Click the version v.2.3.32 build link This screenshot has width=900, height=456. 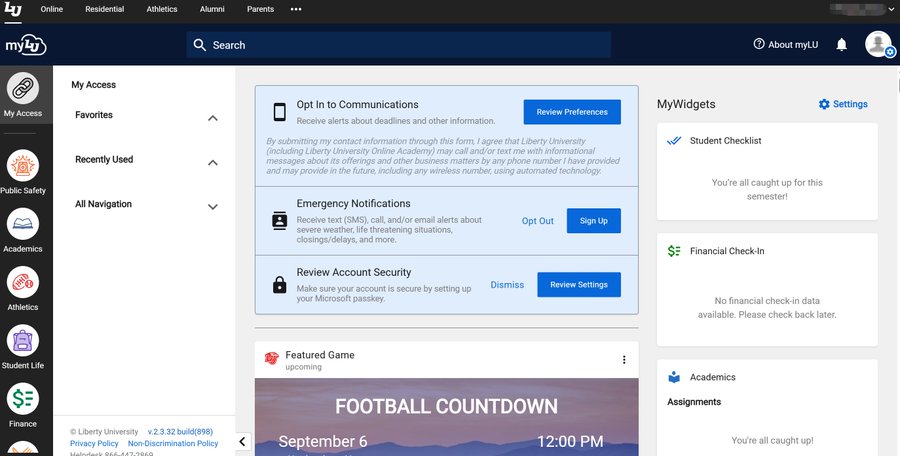coord(180,431)
